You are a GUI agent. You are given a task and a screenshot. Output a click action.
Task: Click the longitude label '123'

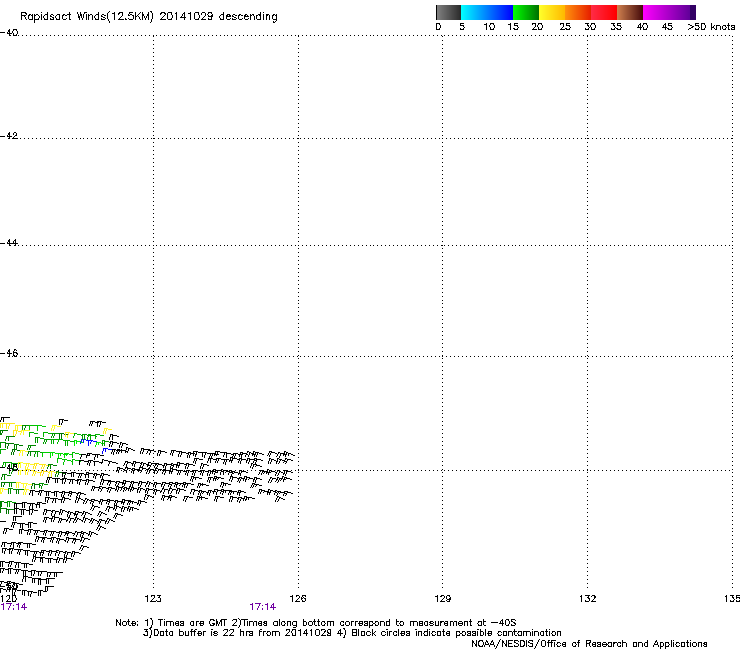point(153,599)
